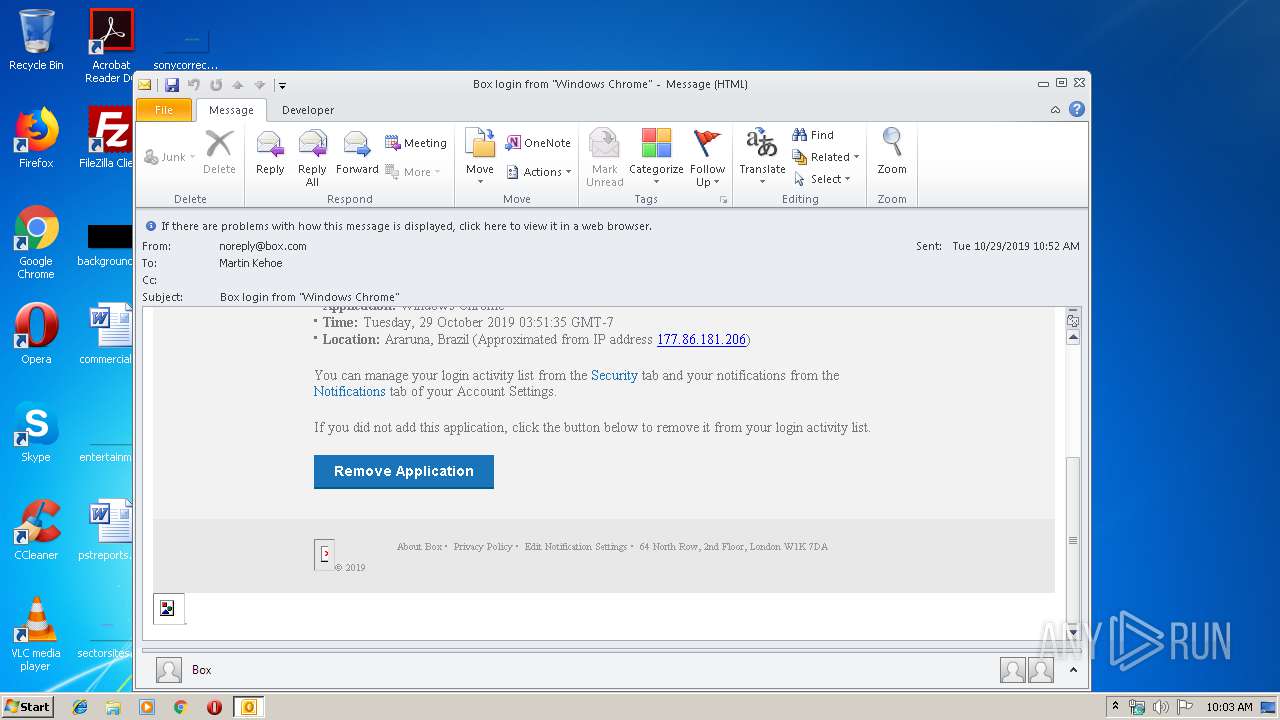Open the Select dropdown

822,179
